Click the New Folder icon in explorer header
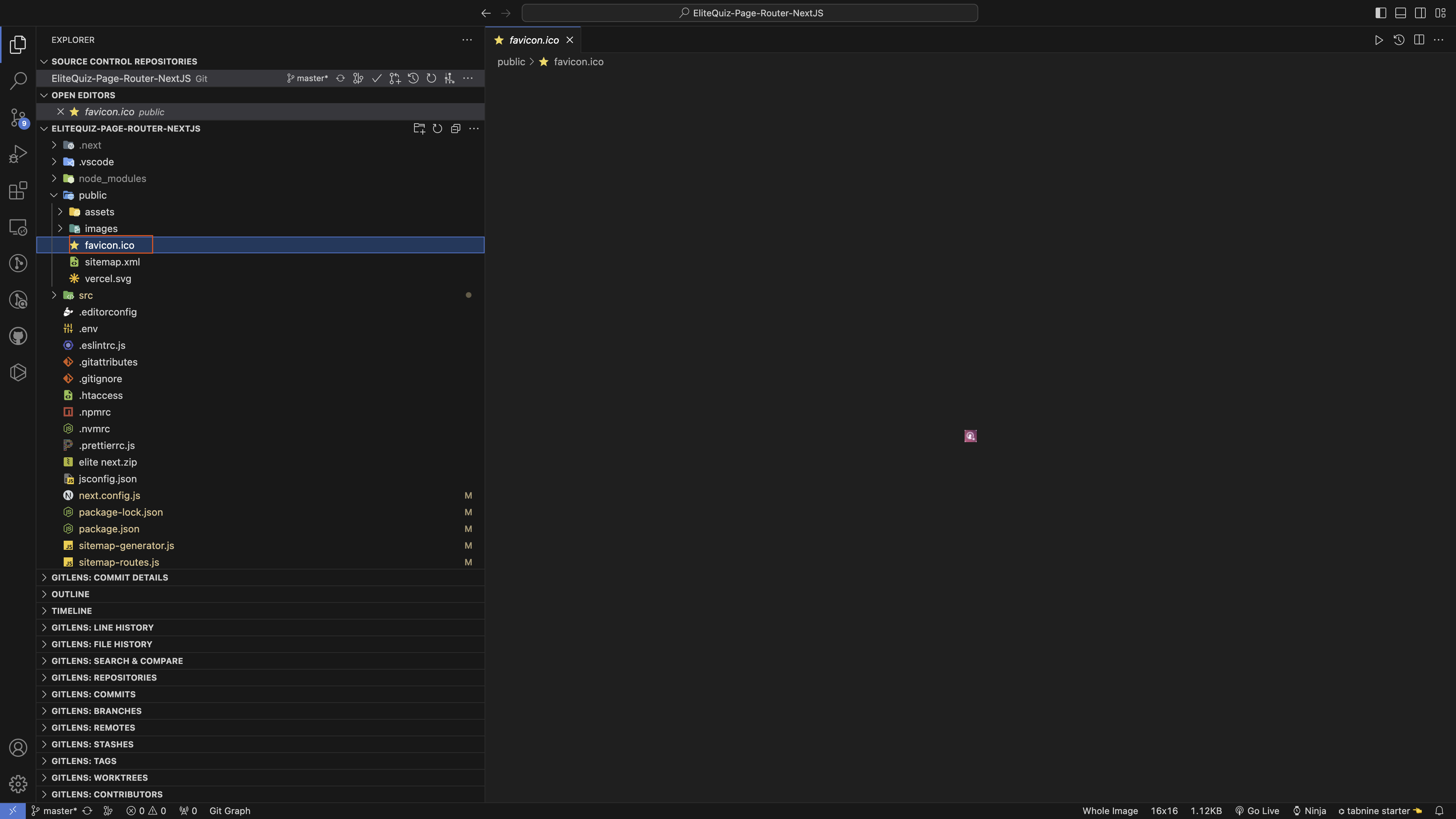Image resolution: width=1456 pixels, height=819 pixels. click(419, 129)
